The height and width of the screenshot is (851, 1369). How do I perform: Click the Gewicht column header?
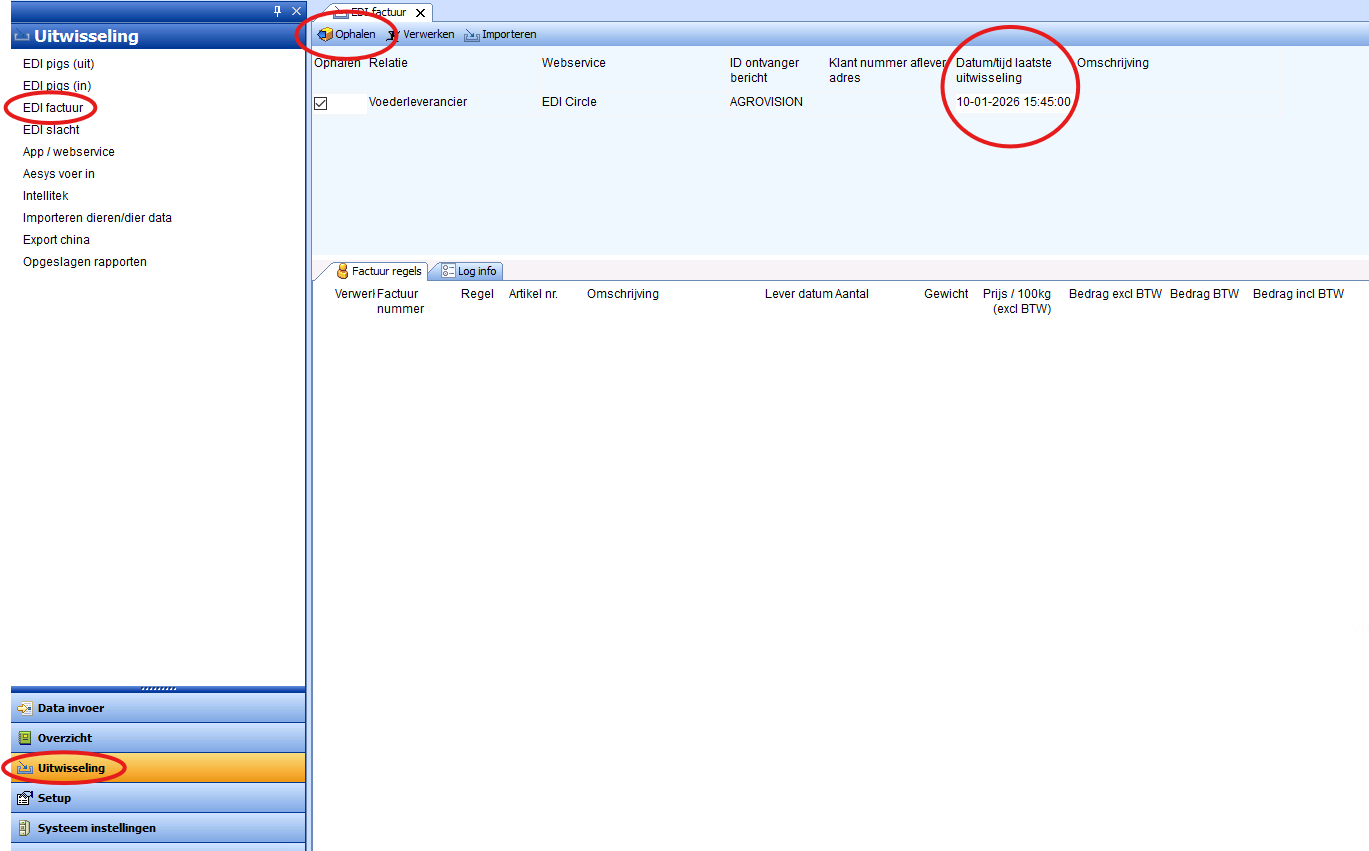(946, 294)
